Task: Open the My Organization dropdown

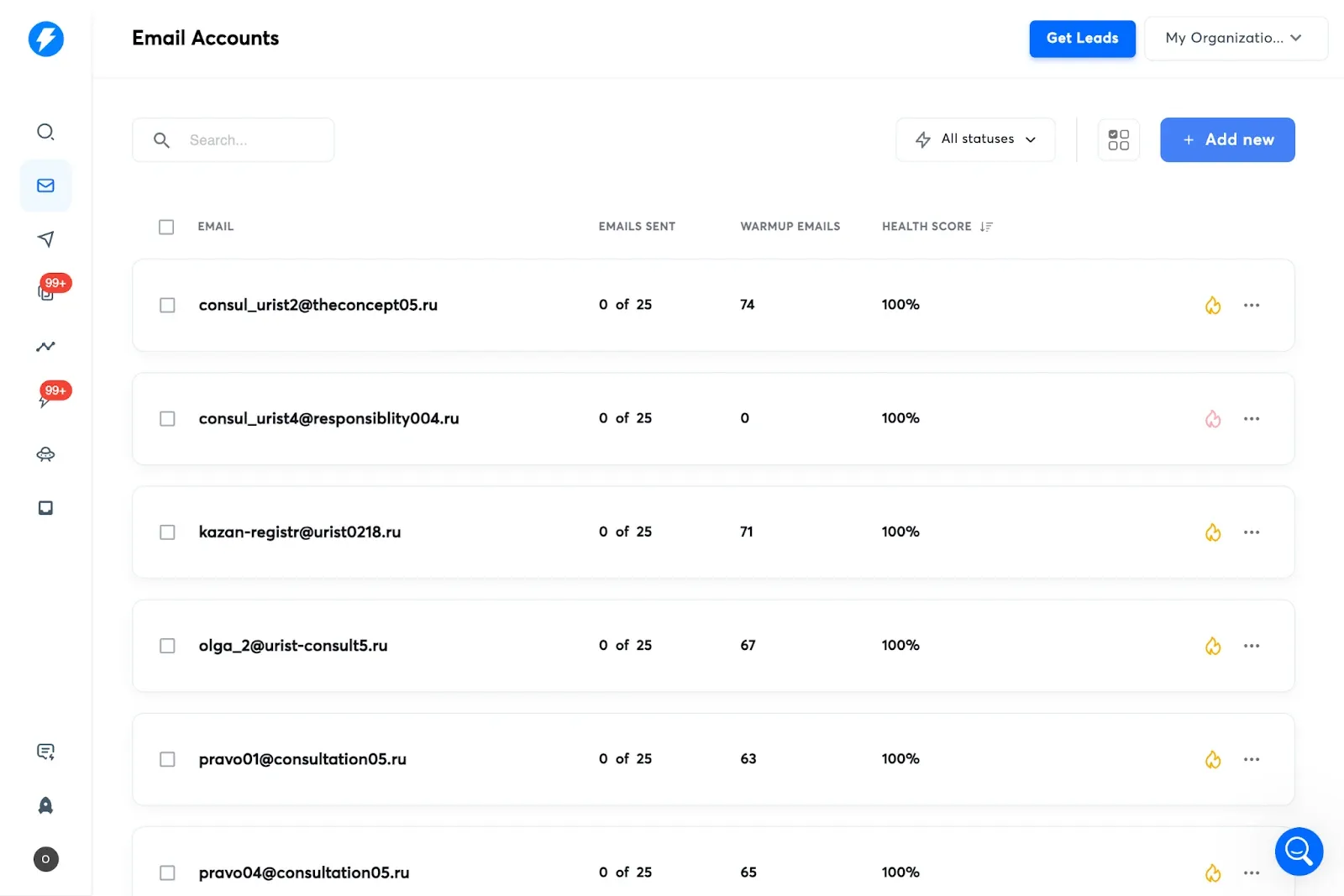Action: tap(1235, 39)
